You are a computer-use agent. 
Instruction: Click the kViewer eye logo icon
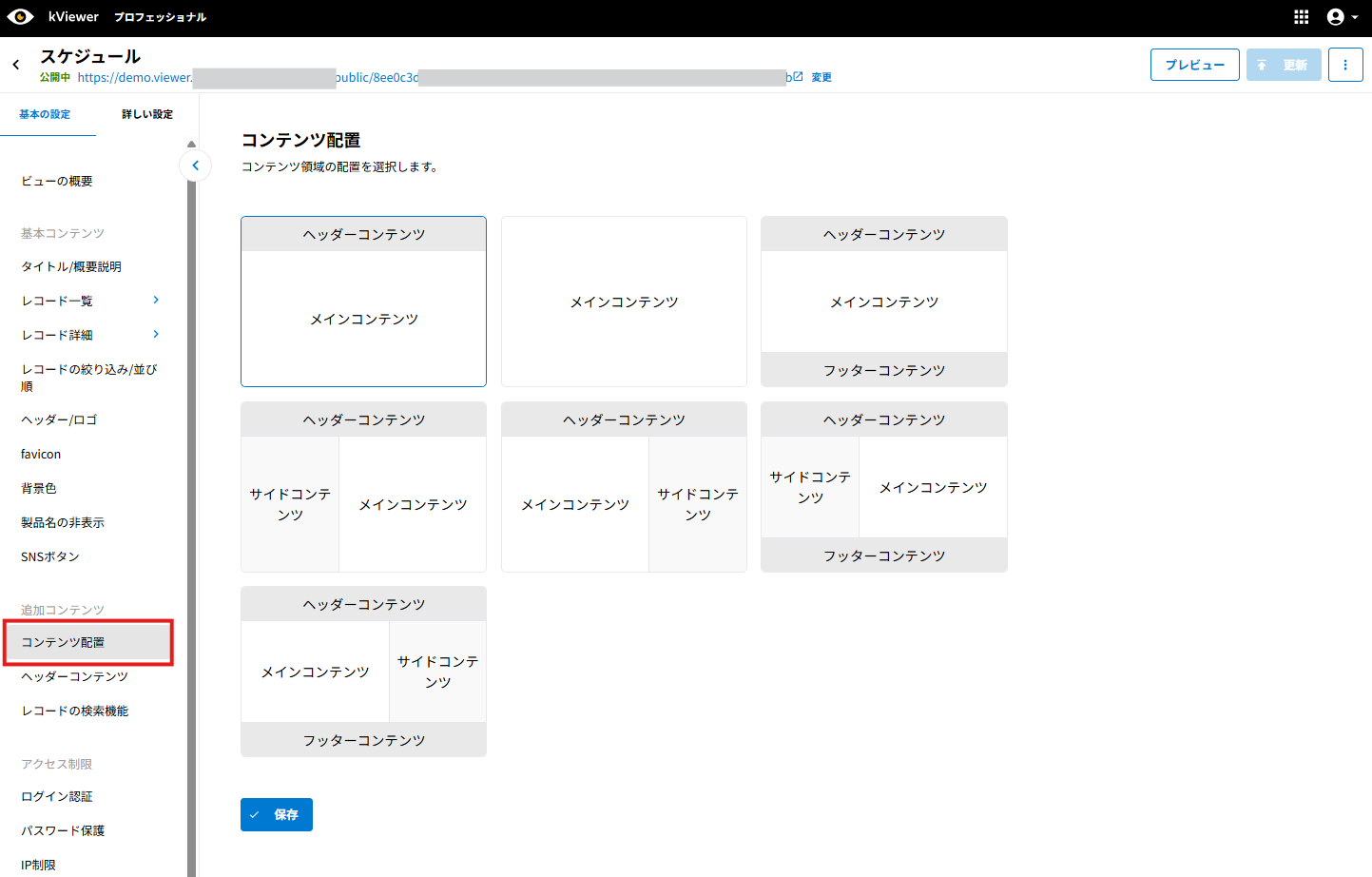tap(20, 17)
